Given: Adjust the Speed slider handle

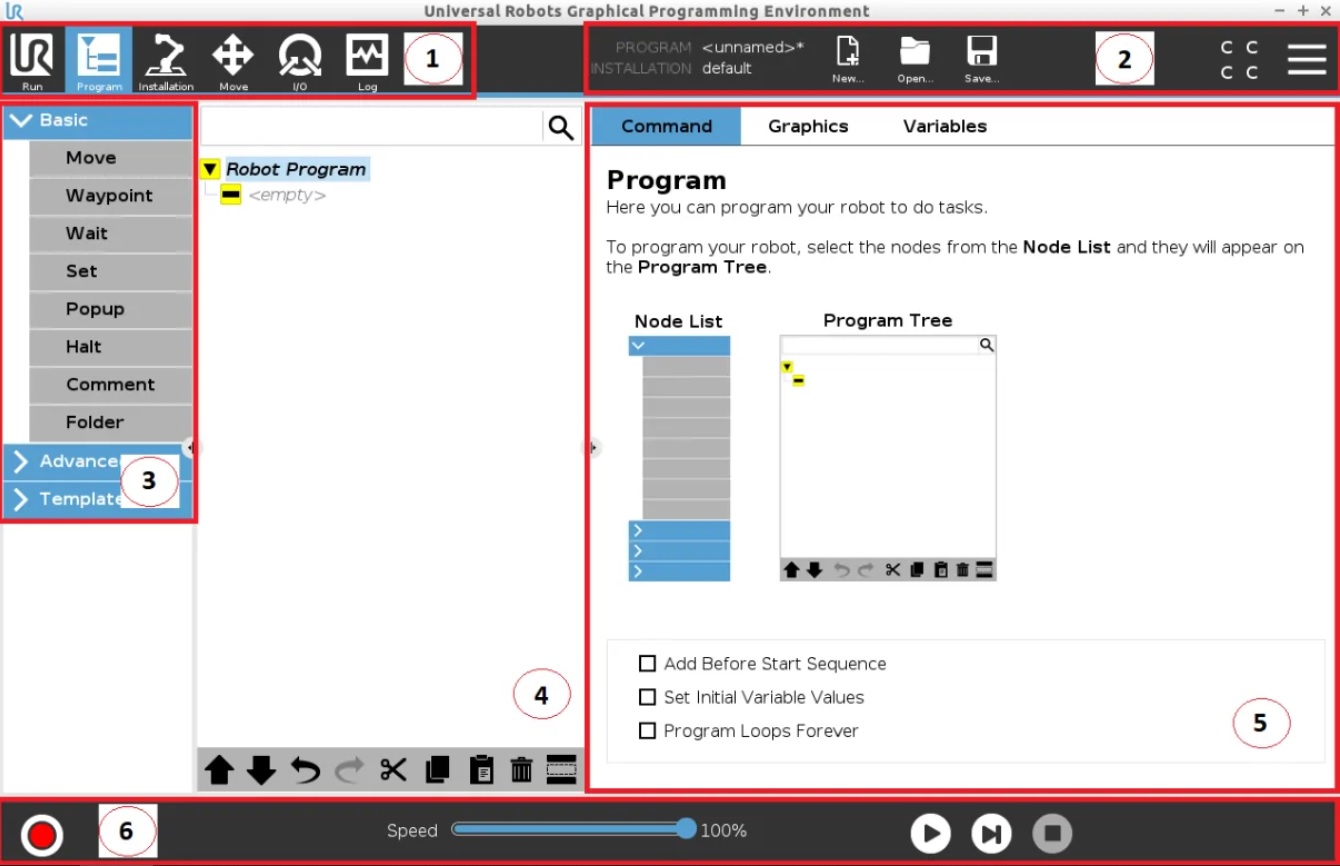Looking at the screenshot, I should (x=686, y=829).
